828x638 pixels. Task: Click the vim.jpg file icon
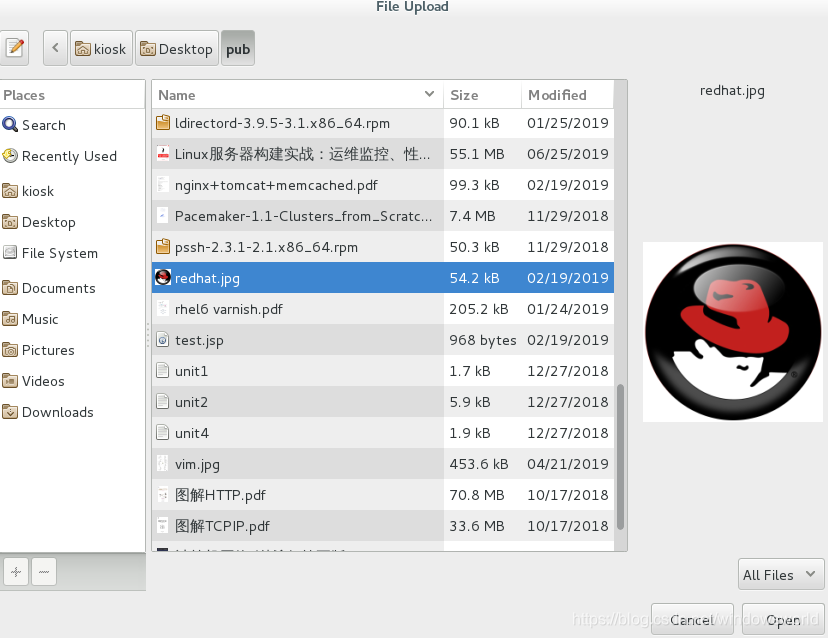coord(163,464)
